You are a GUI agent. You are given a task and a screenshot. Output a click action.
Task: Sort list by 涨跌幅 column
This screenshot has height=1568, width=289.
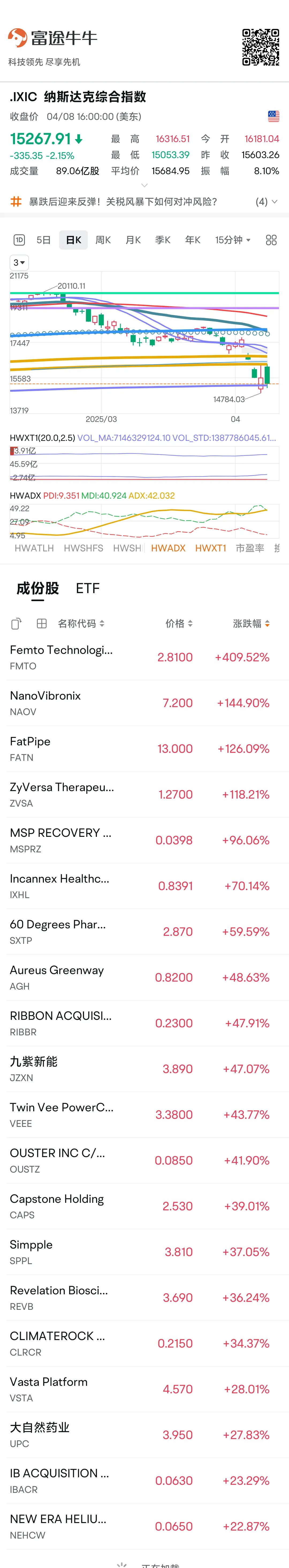click(251, 623)
